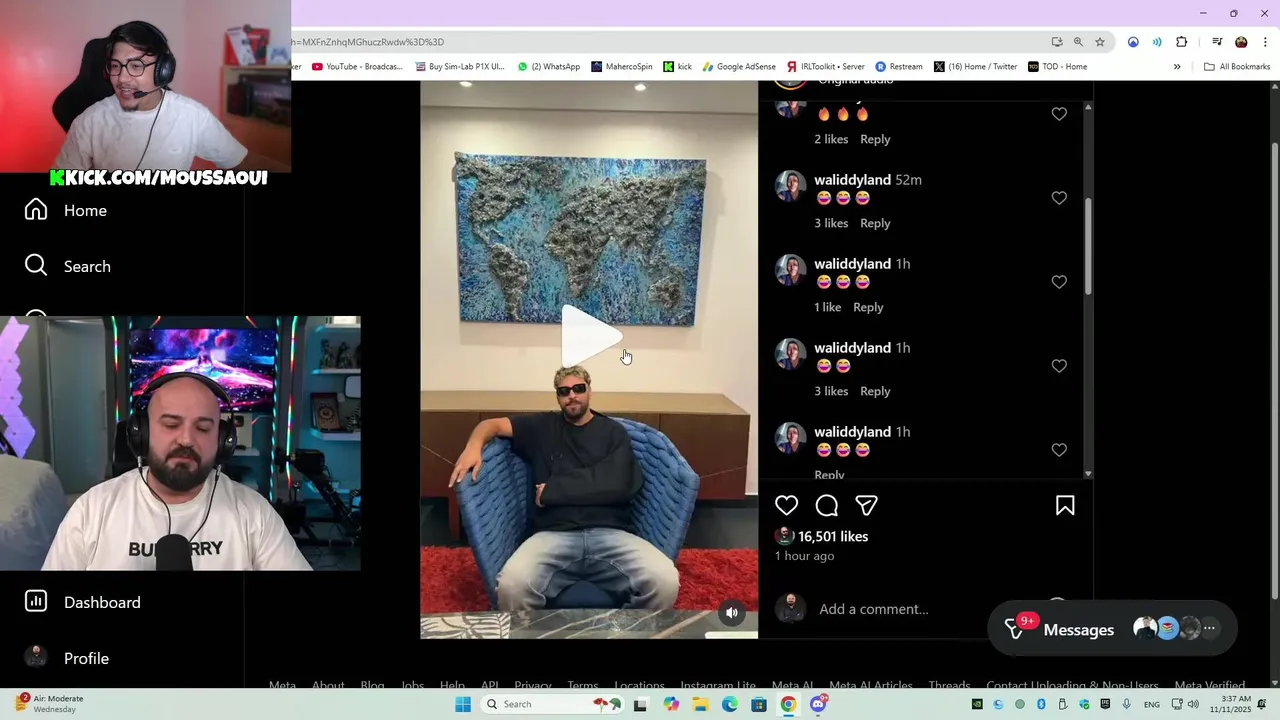This screenshot has width=1280, height=720.
Task: Open the Chrome three-dot menu
Action: click(1265, 42)
